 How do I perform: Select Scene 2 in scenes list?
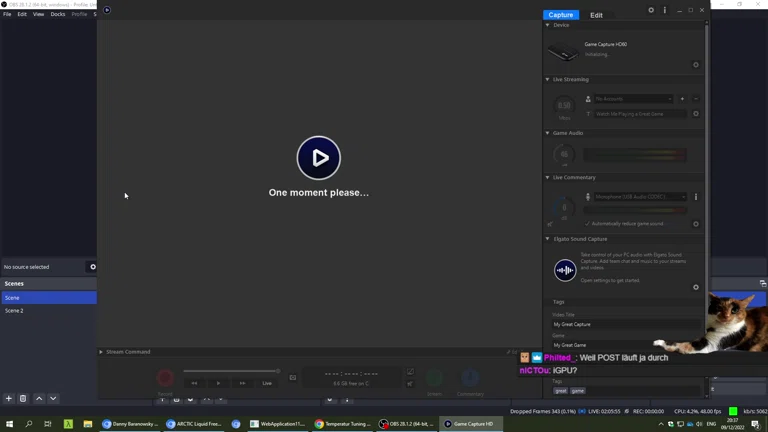pyautogui.click(x=14, y=311)
